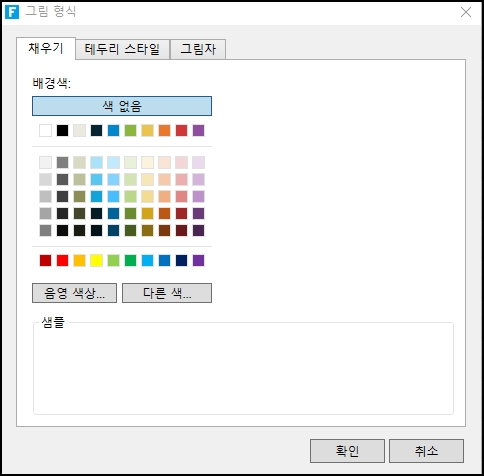The width and height of the screenshot is (484, 476).
Task: Choose the dark red first standard swatch
Action: [45, 260]
